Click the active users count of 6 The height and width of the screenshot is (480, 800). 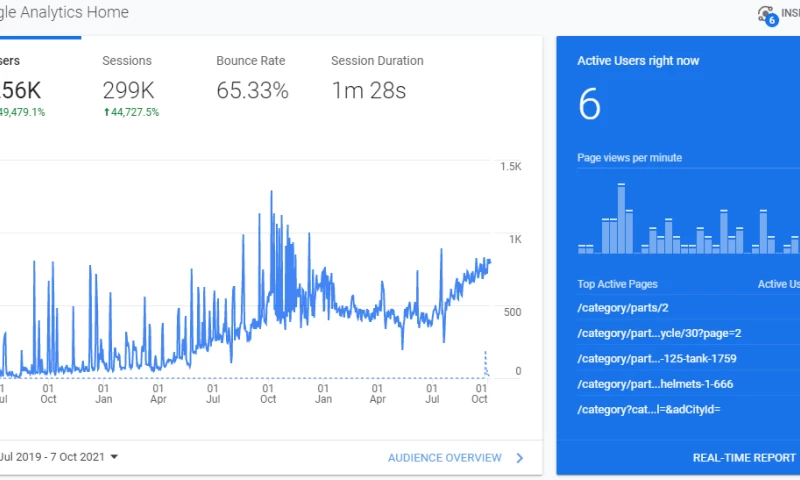click(589, 105)
